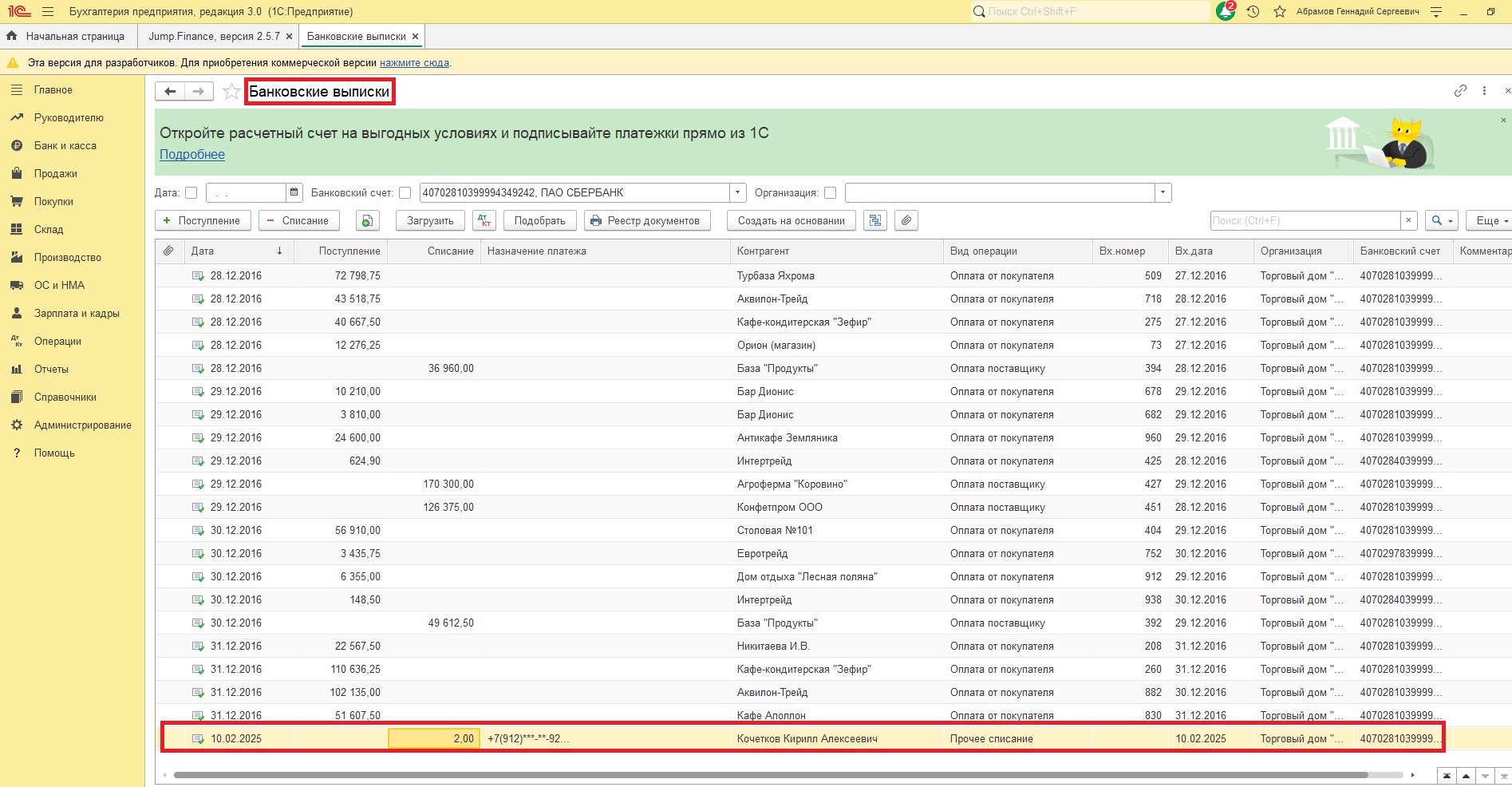Click the list search field Поиск (Ctrl+F)
Screen dimensions: 1512x787
(x=1305, y=221)
